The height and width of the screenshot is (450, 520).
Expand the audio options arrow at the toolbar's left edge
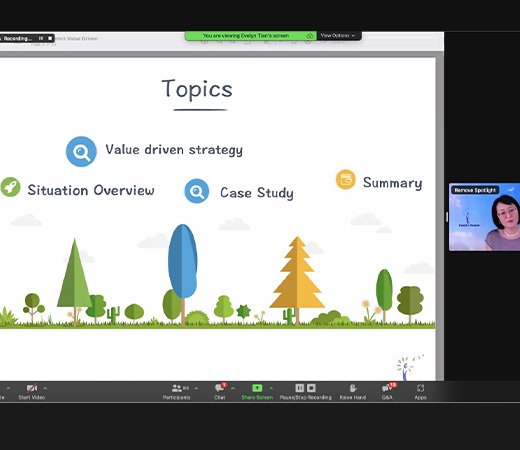tap(8, 388)
